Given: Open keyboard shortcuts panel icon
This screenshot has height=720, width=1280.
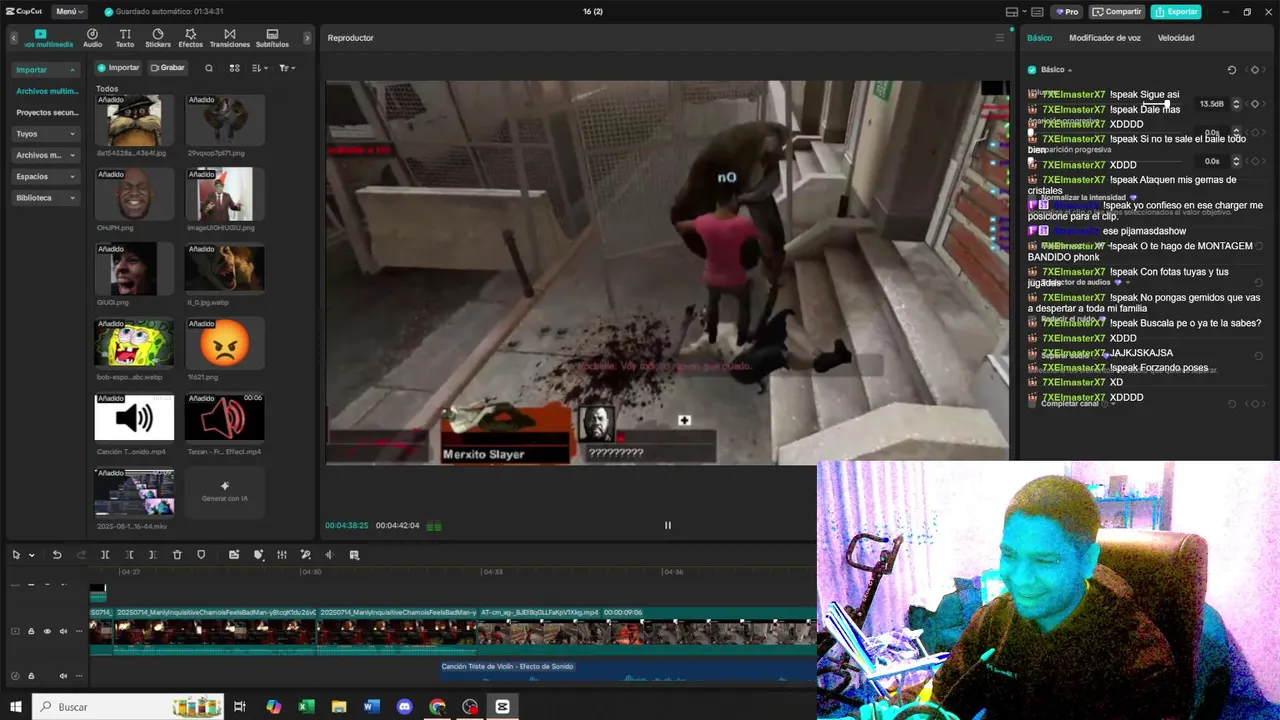Looking at the screenshot, I should click(x=1036, y=12).
